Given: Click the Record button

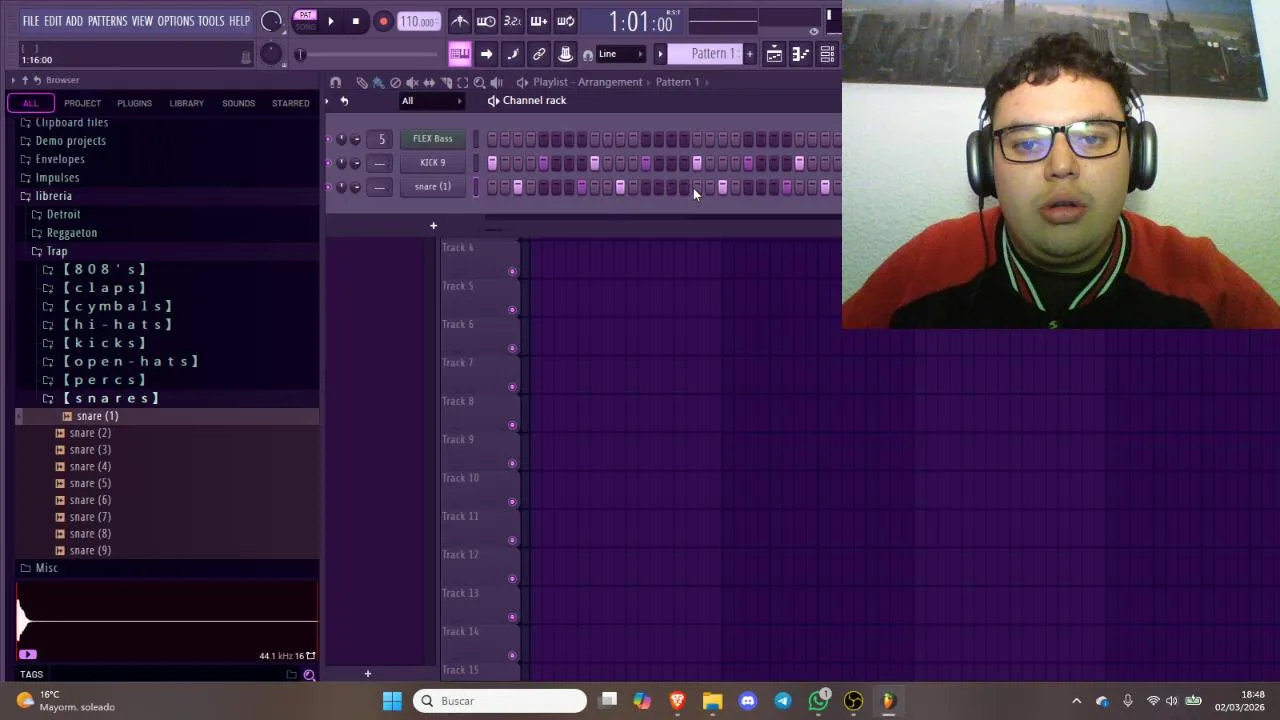Looking at the screenshot, I should coord(383,21).
